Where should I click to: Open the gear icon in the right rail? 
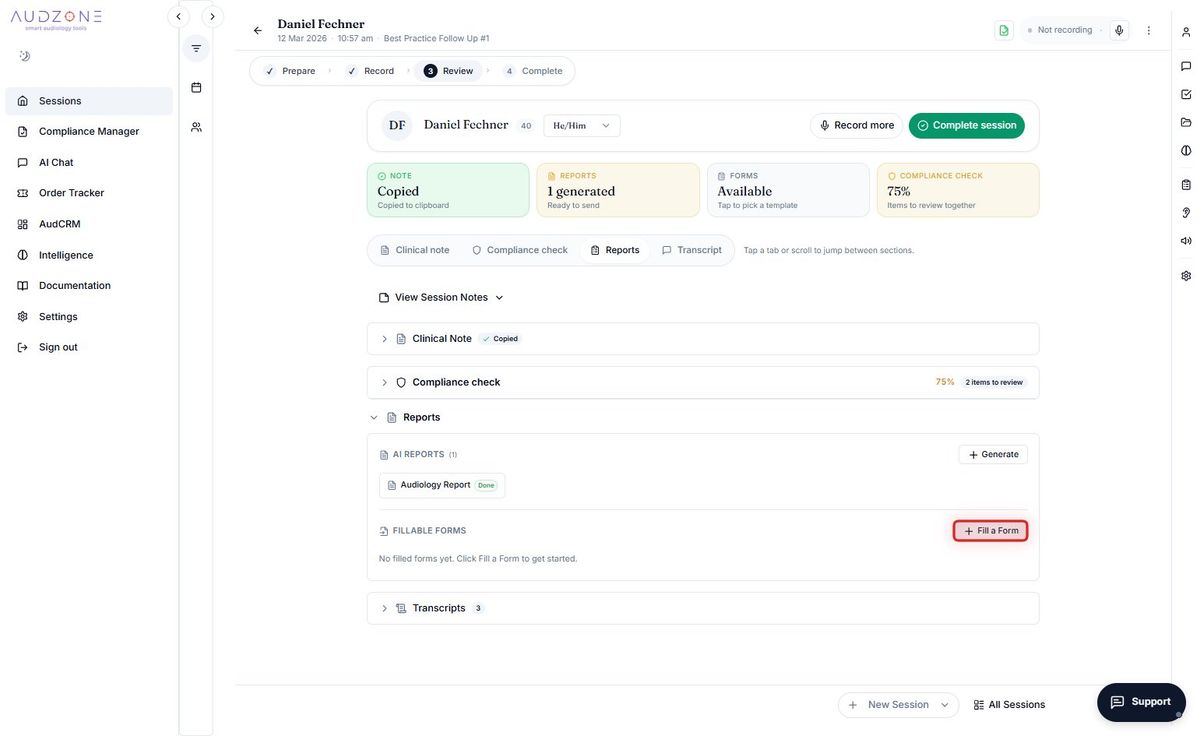[x=1186, y=275]
